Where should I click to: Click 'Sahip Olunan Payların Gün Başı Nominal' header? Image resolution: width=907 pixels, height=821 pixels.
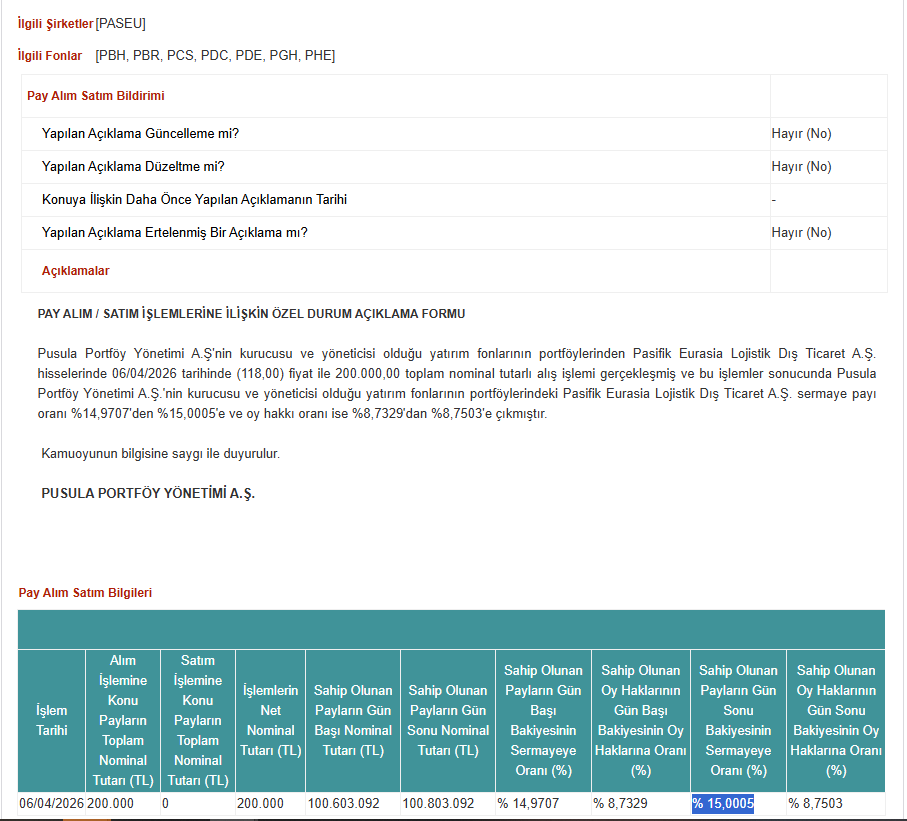point(353,720)
